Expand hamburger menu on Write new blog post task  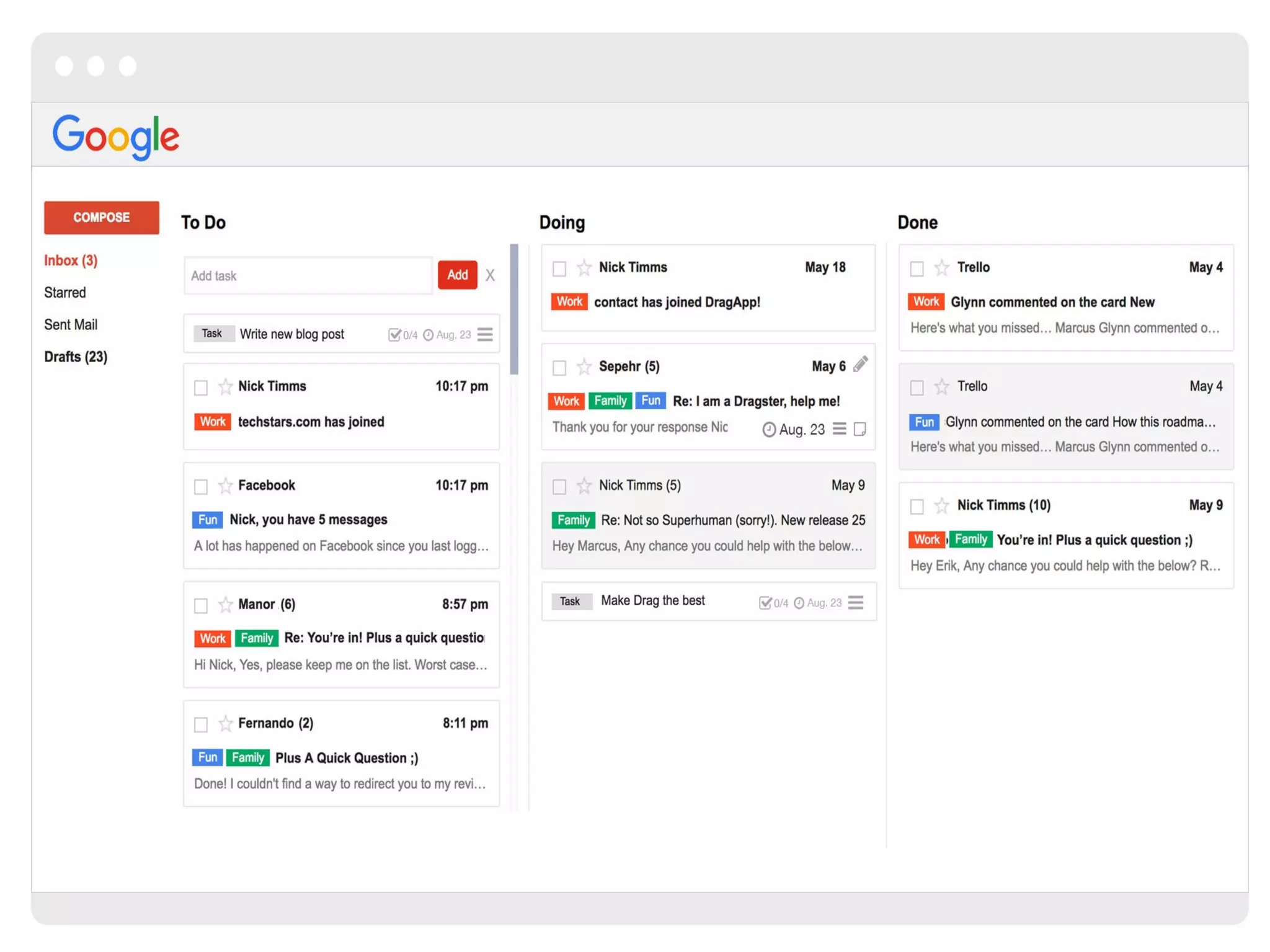pyautogui.click(x=485, y=335)
